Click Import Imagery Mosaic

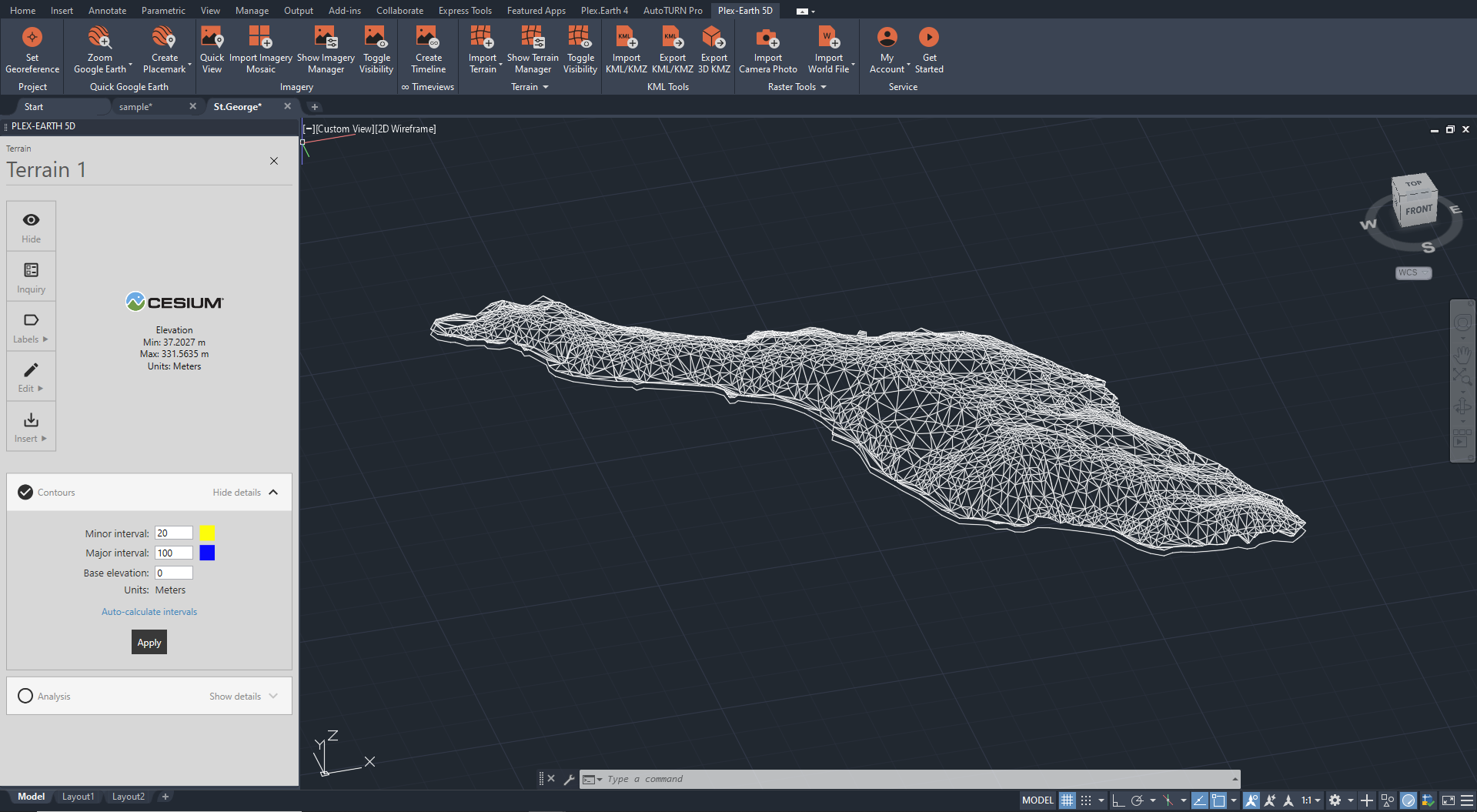coord(261,50)
